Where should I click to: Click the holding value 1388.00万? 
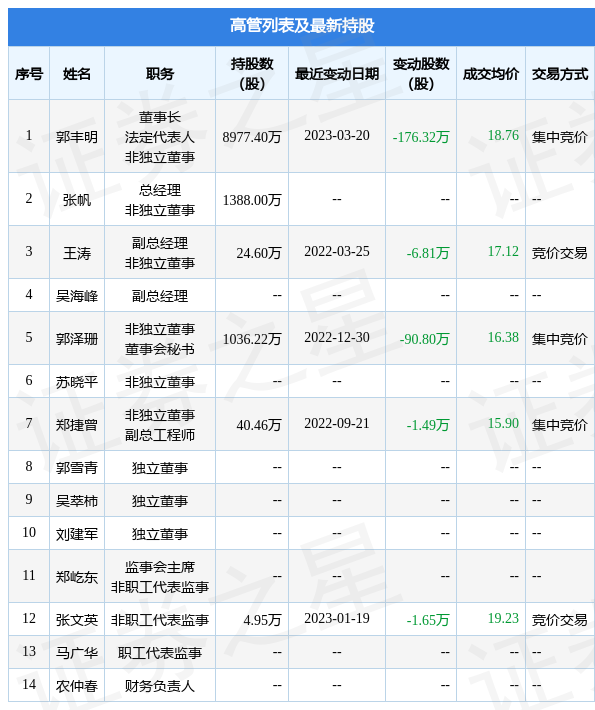click(252, 200)
